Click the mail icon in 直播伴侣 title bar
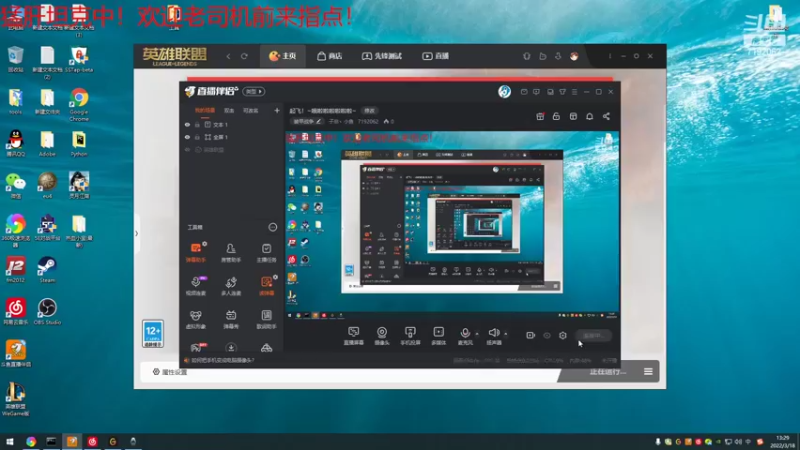 coord(524,92)
